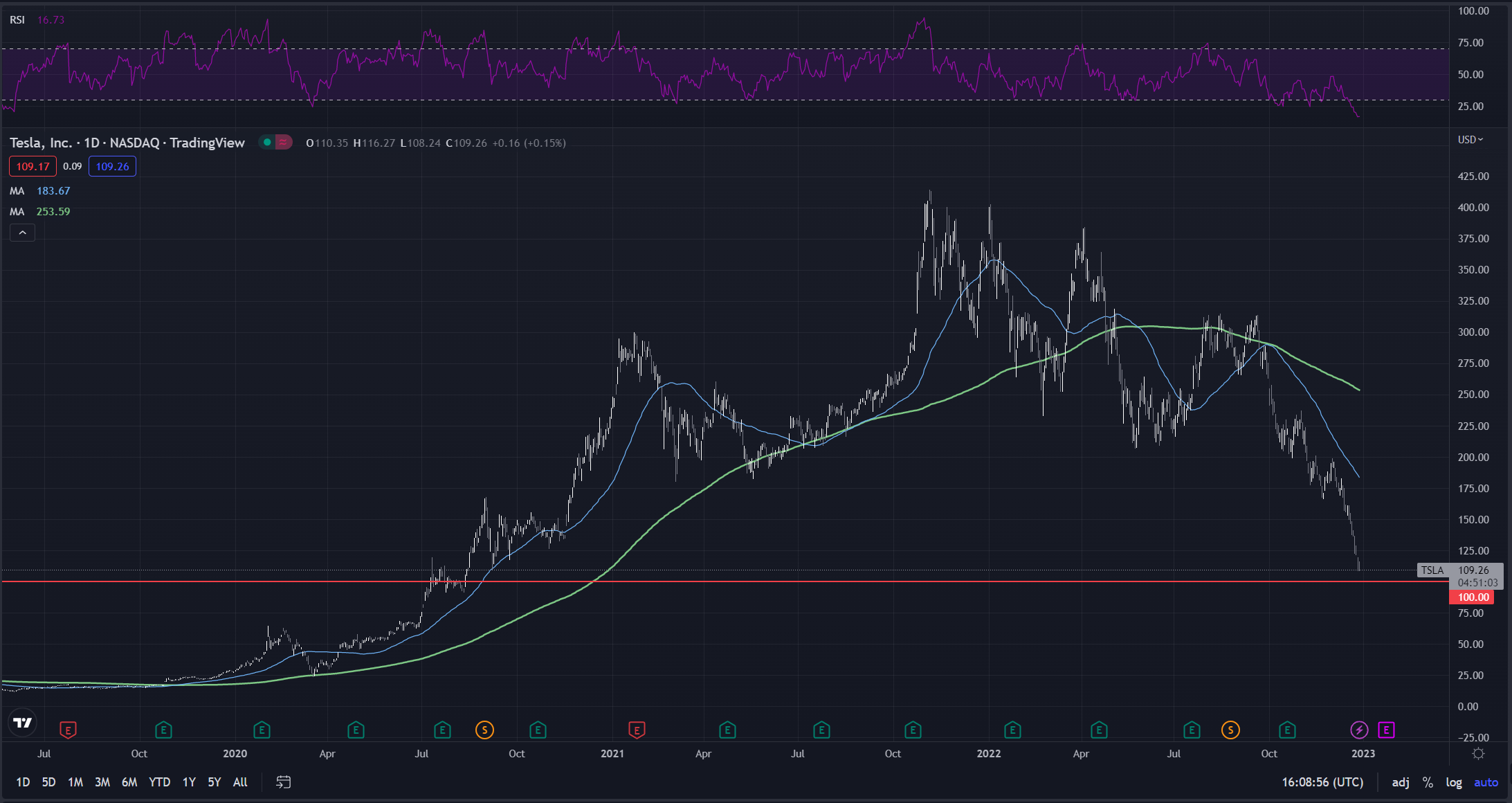
Task: Select the 1M time range
Action: point(75,782)
